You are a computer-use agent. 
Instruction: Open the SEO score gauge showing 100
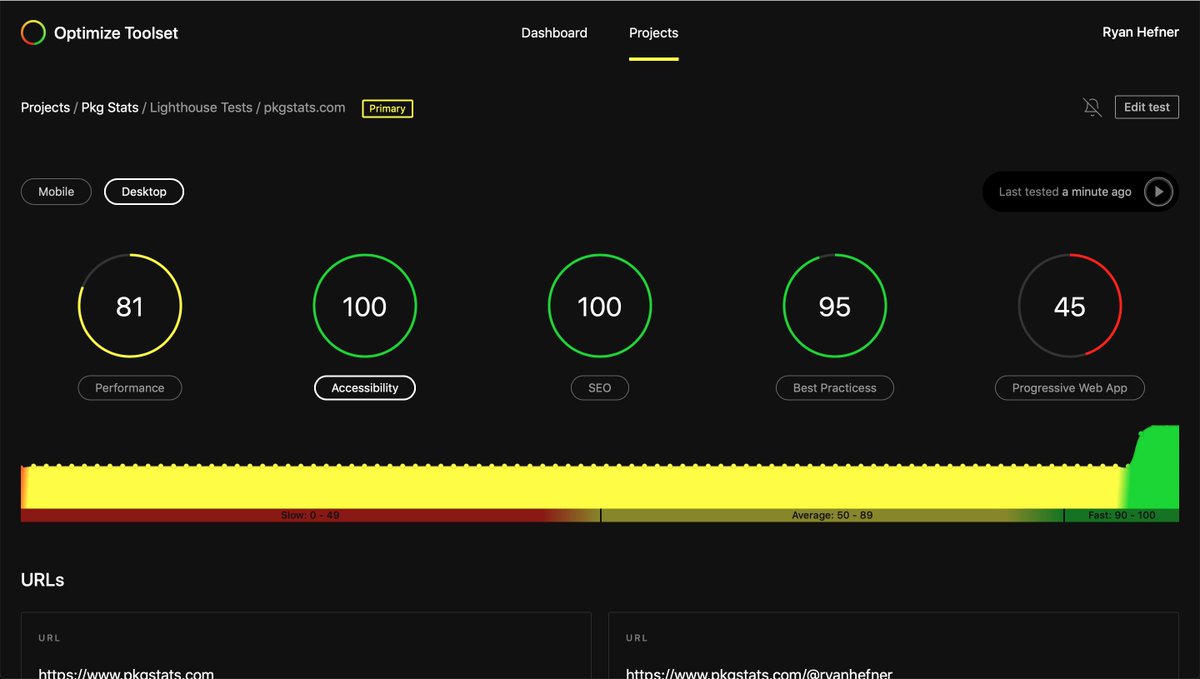click(x=599, y=306)
